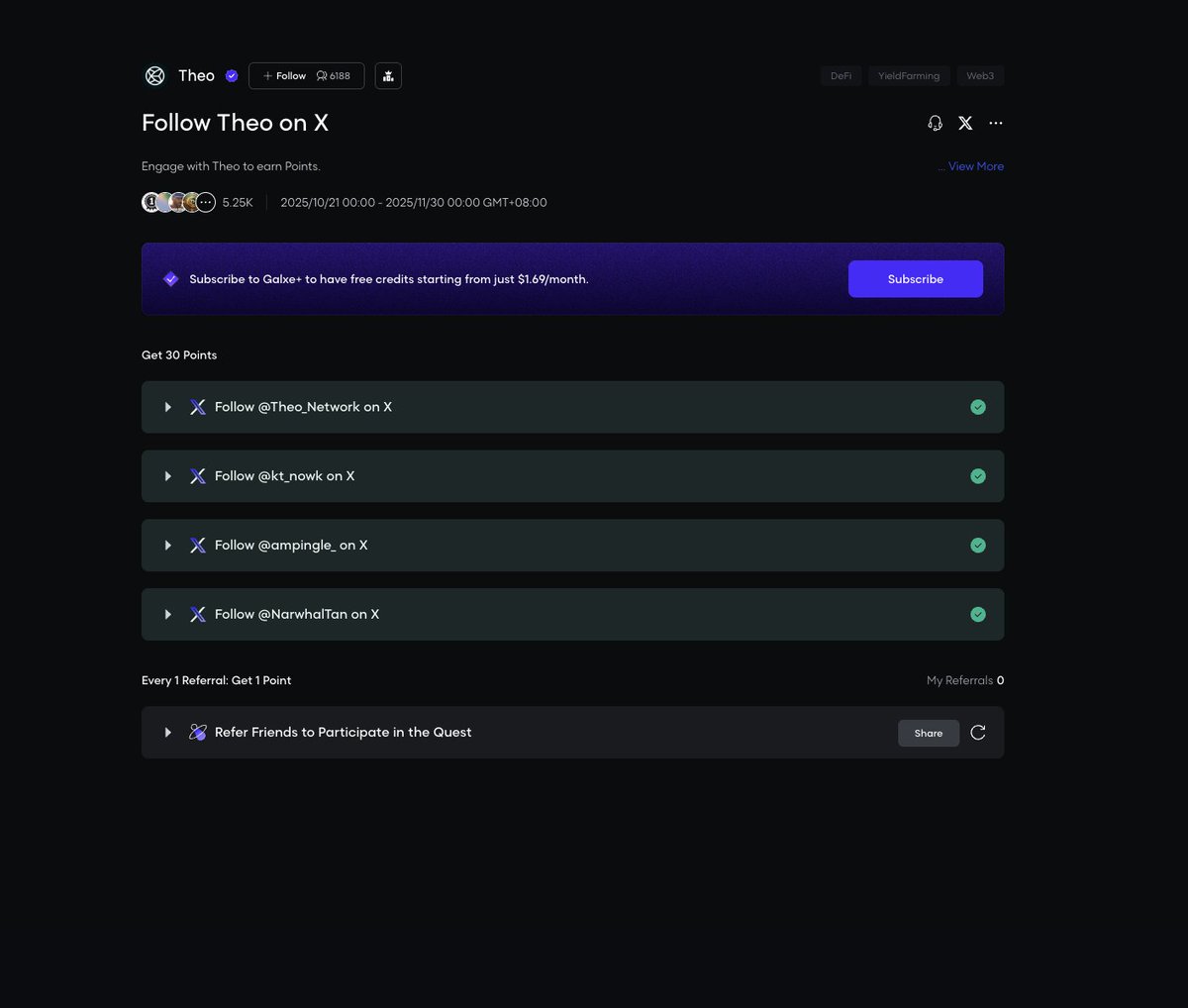Open the X share icon near title
The image size is (1188, 1008).
coord(965,123)
